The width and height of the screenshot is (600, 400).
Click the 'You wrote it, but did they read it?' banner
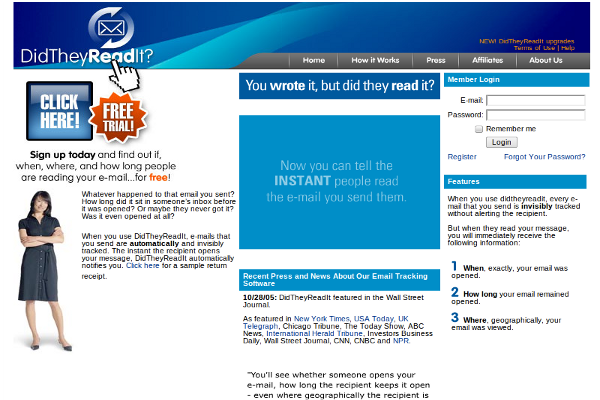(x=339, y=86)
